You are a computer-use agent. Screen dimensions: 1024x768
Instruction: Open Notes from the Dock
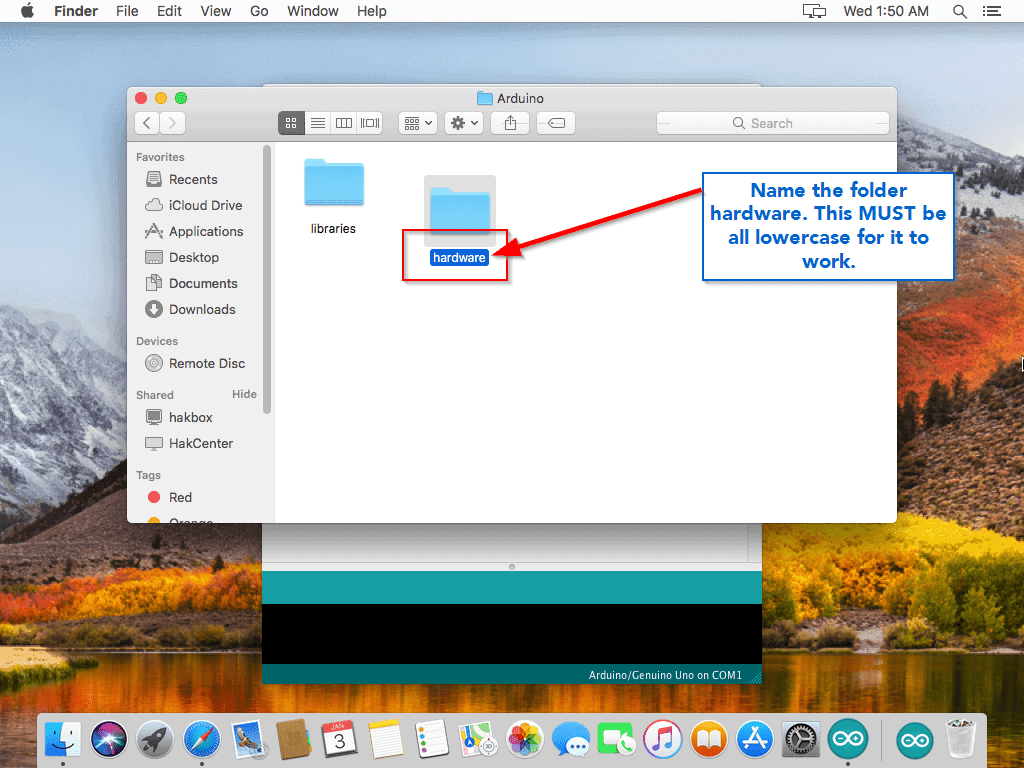[x=385, y=739]
